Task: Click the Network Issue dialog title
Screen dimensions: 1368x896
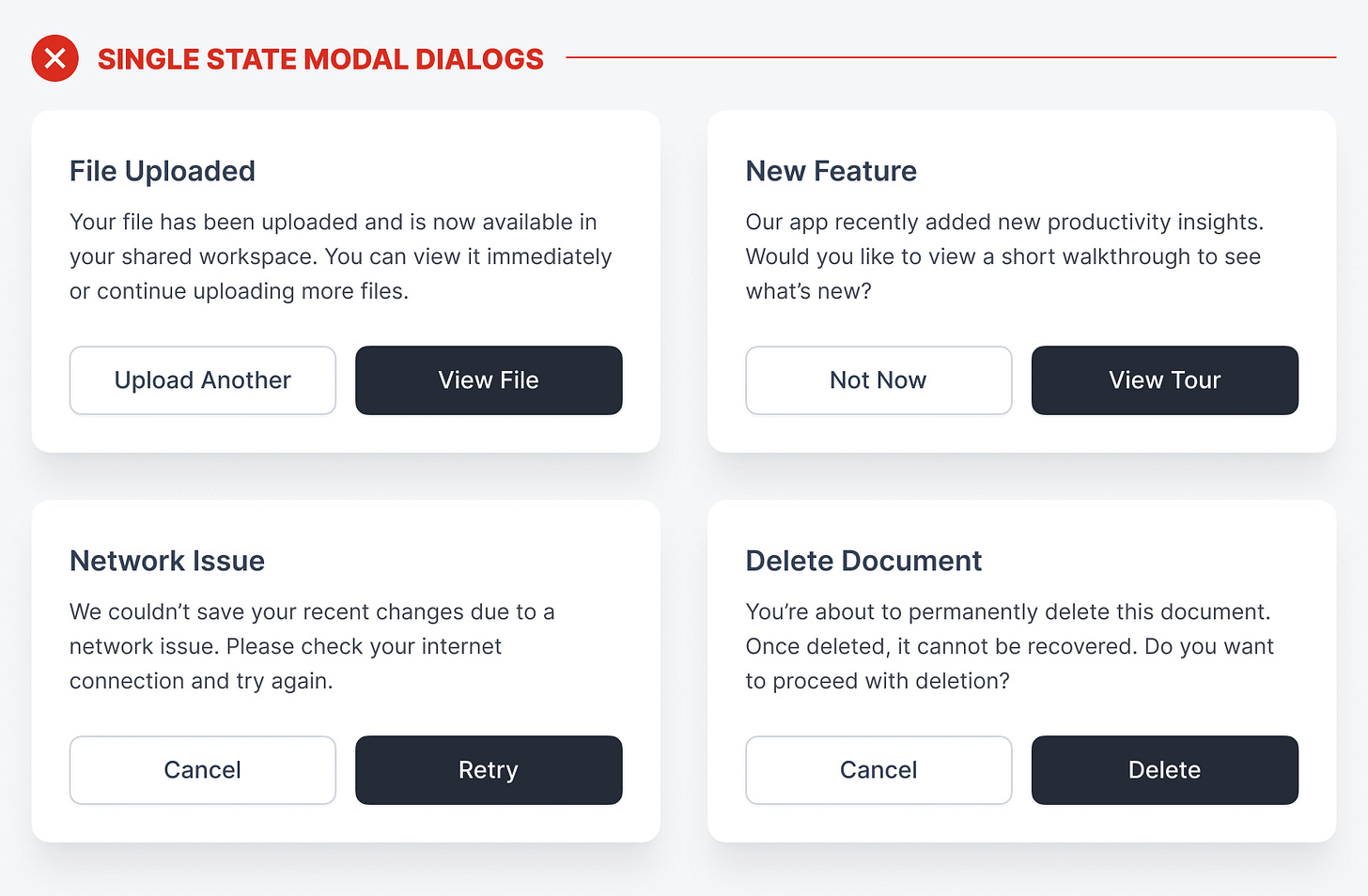Action: 167,561
